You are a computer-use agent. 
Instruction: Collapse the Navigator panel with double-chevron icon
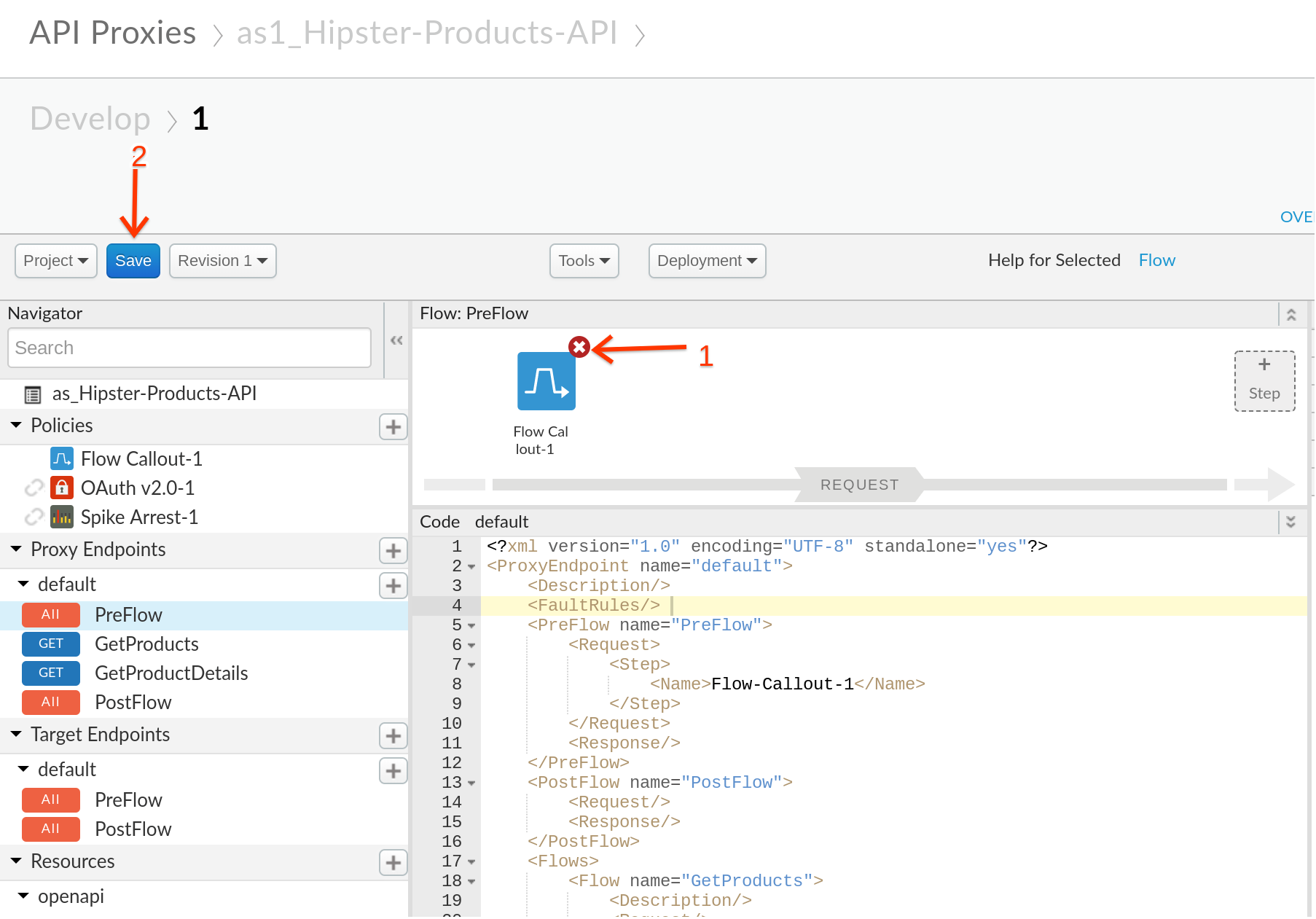pos(396,340)
